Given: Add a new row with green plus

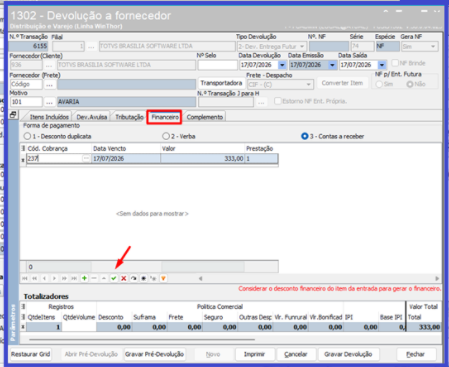Looking at the screenshot, I should pyautogui.click(x=84, y=278).
